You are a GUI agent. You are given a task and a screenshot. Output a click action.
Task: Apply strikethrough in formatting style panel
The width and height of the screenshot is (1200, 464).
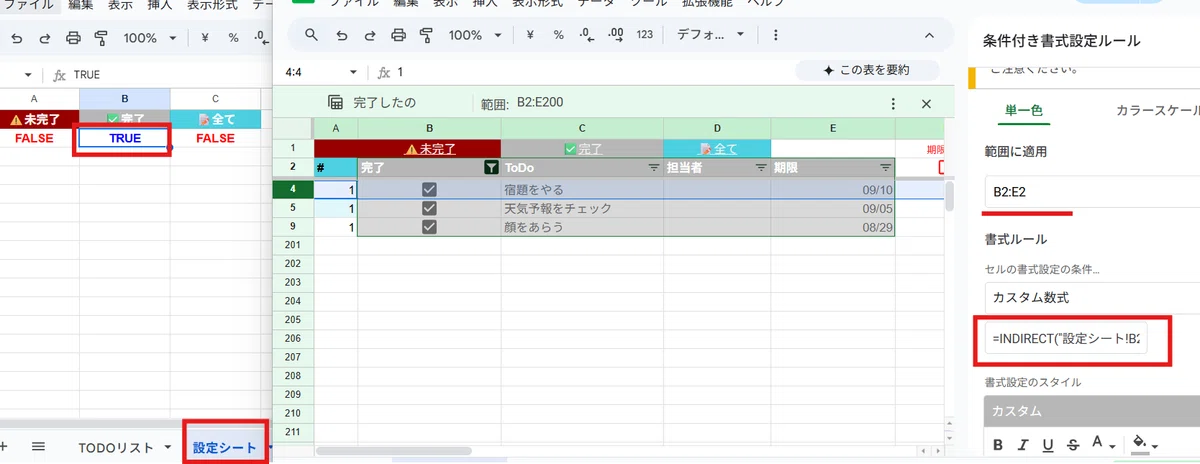click(x=1073, y=444)
